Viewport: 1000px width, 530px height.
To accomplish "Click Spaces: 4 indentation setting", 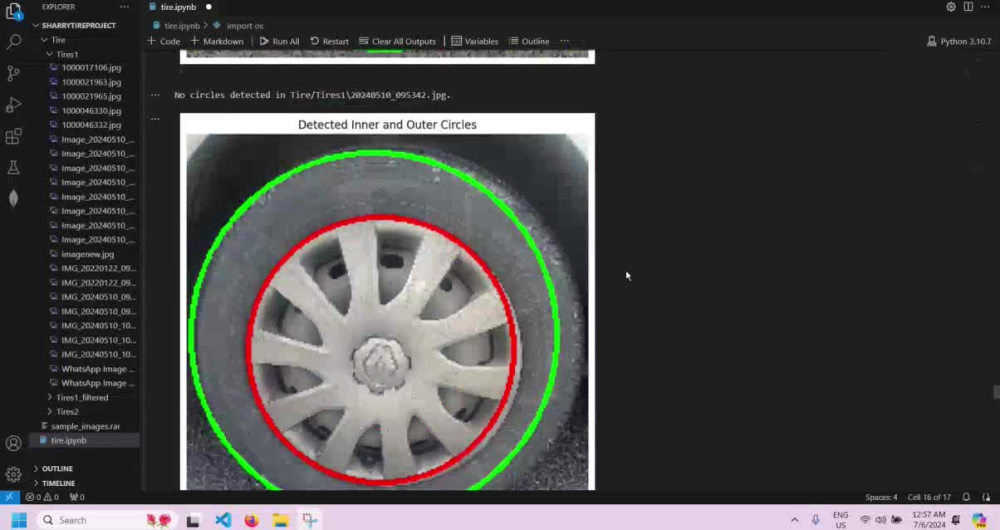I will click(x=881, y=497).
